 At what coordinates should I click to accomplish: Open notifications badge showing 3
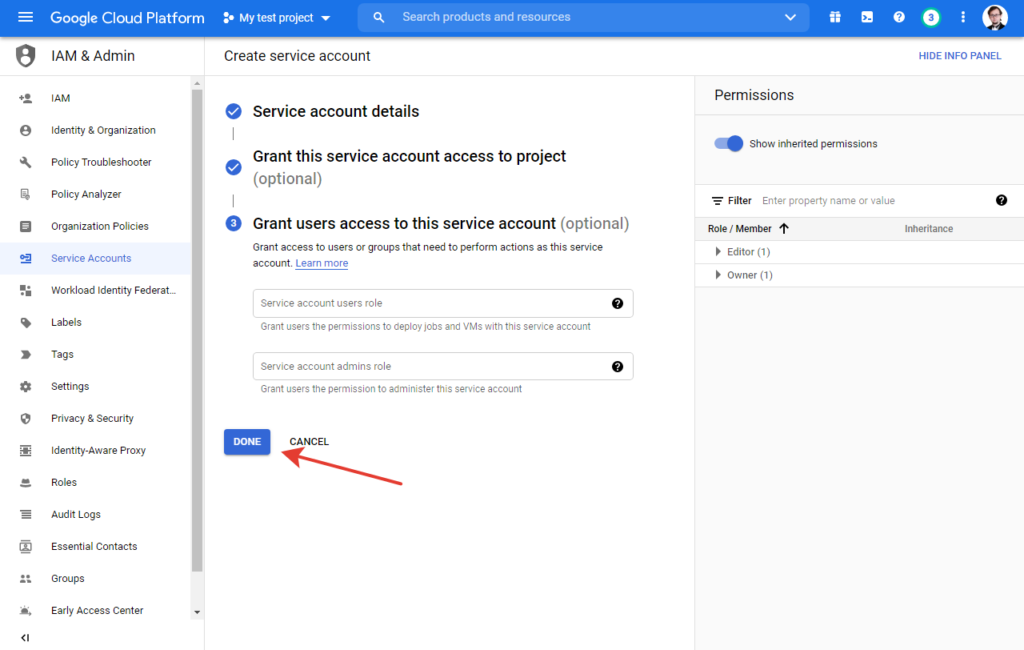(x=931, y=17)
